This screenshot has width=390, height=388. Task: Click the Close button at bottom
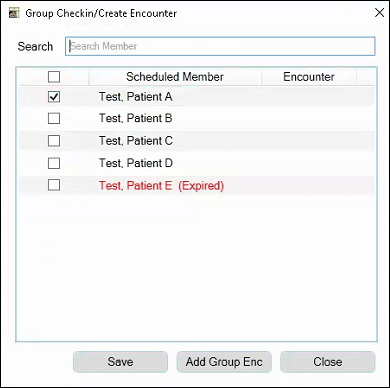pyautogui.click(x=328, y=362)
